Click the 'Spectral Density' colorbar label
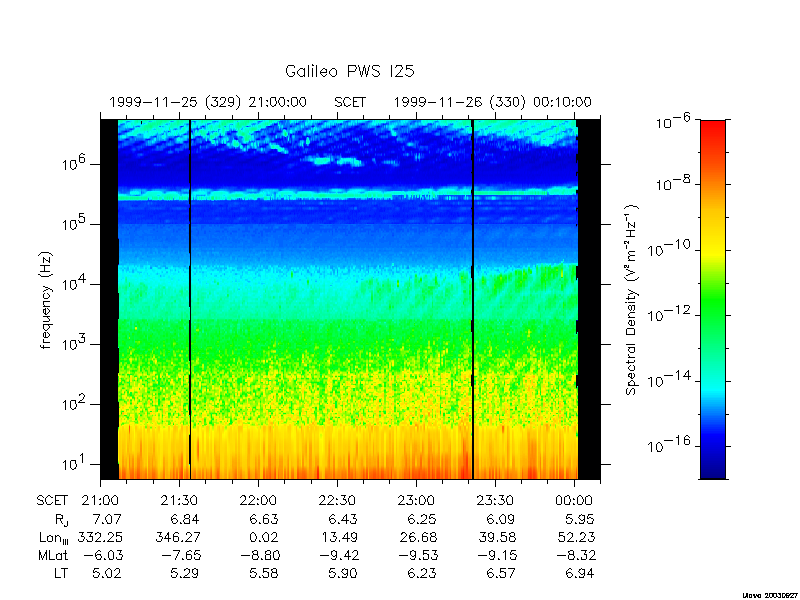This screenshot has width=800, height=600. (632, 300)
